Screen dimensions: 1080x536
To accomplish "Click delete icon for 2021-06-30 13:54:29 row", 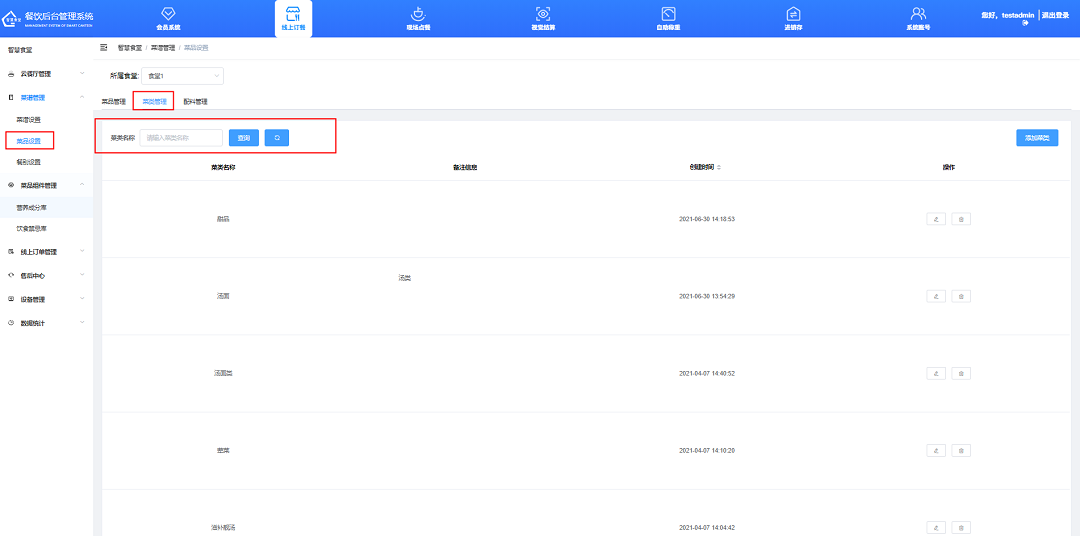I will click(961, 296).
